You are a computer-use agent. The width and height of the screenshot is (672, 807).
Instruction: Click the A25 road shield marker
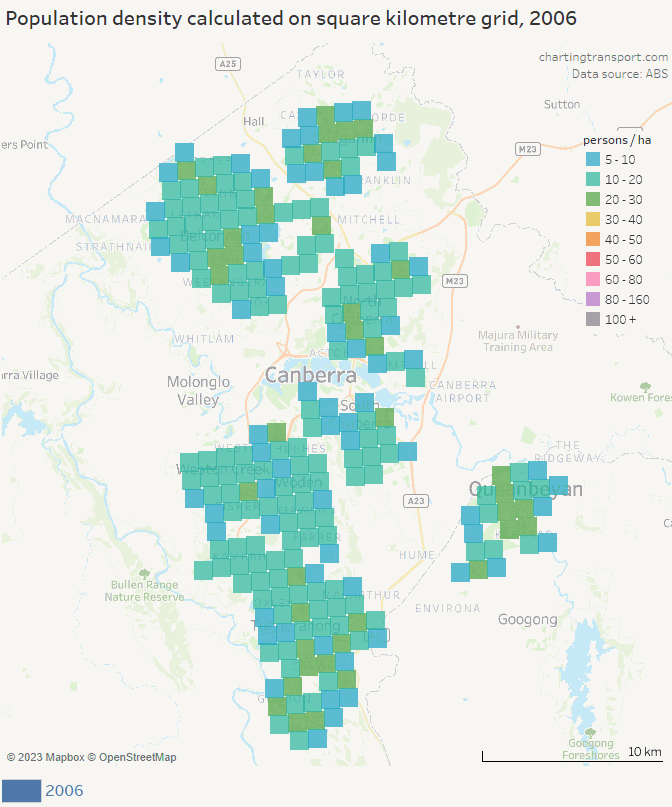(x=228, y=64)
